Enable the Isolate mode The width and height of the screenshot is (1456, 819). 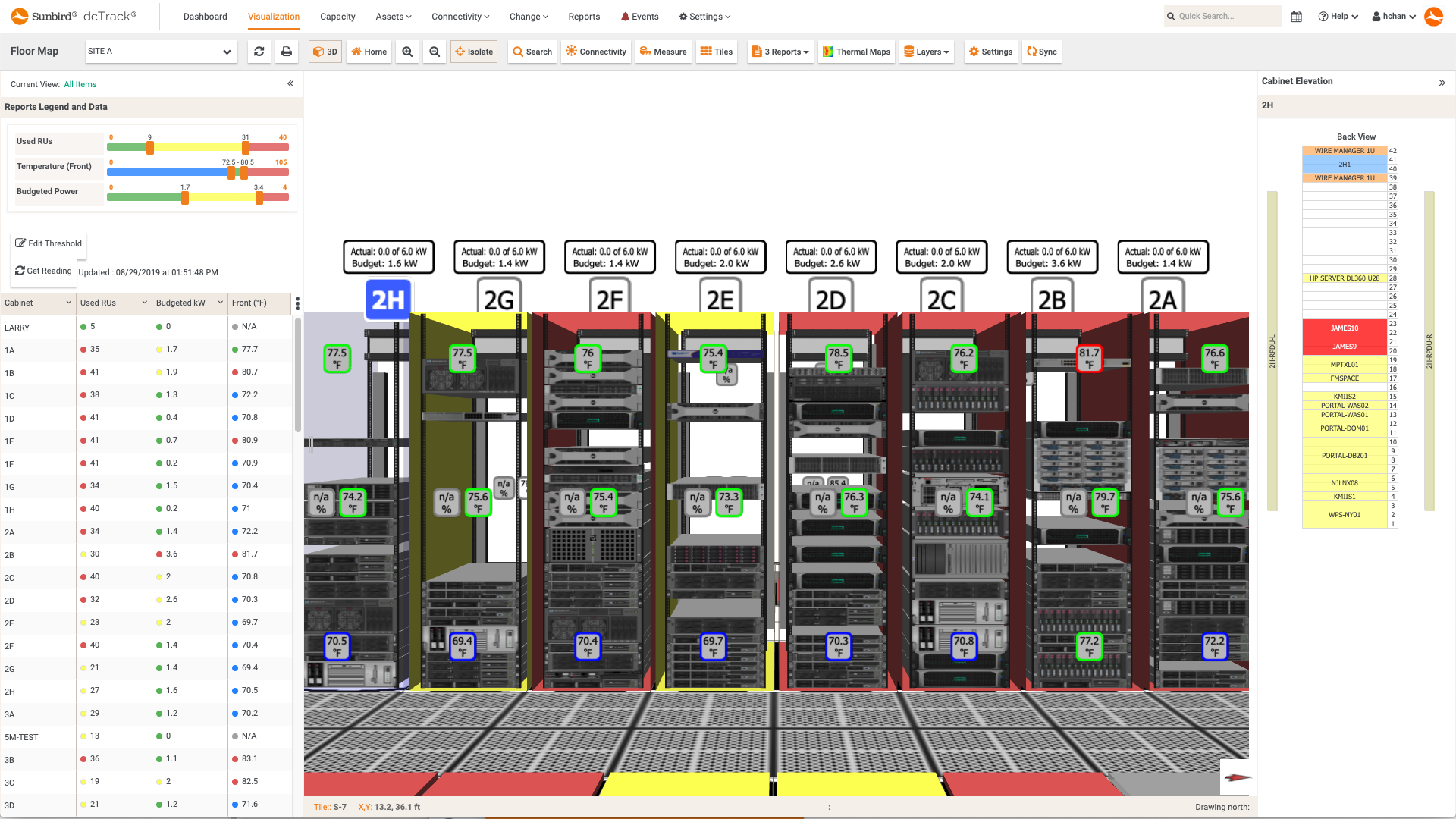(473, 52)
